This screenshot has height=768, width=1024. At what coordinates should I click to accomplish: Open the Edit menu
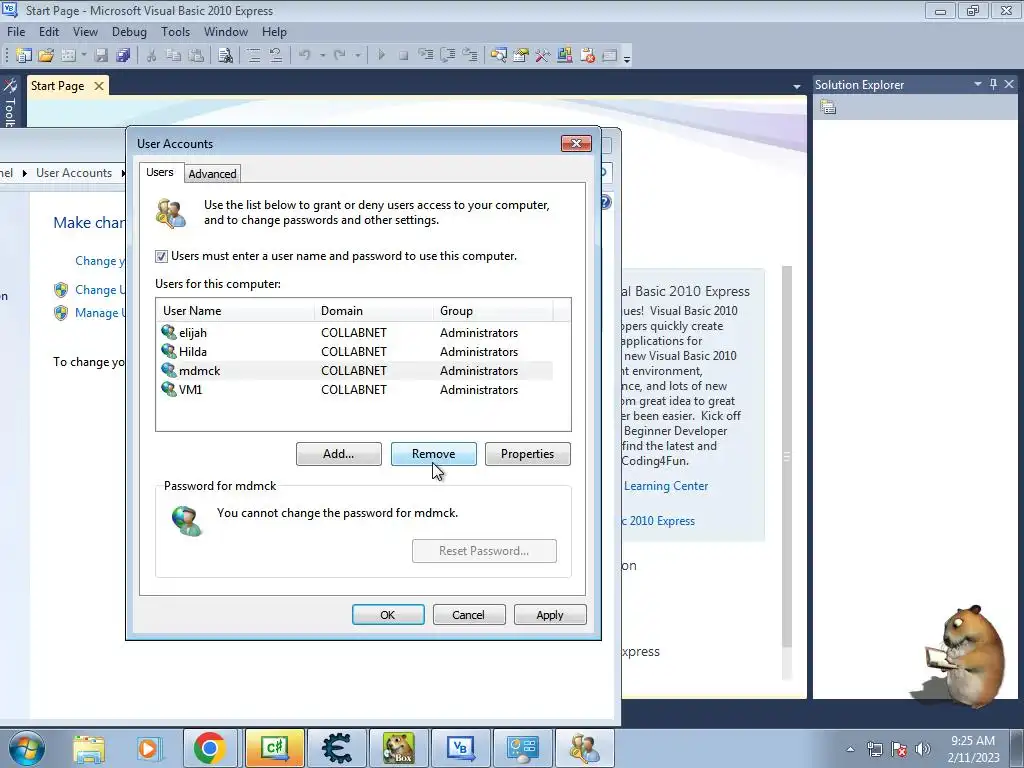click(49, 31)
